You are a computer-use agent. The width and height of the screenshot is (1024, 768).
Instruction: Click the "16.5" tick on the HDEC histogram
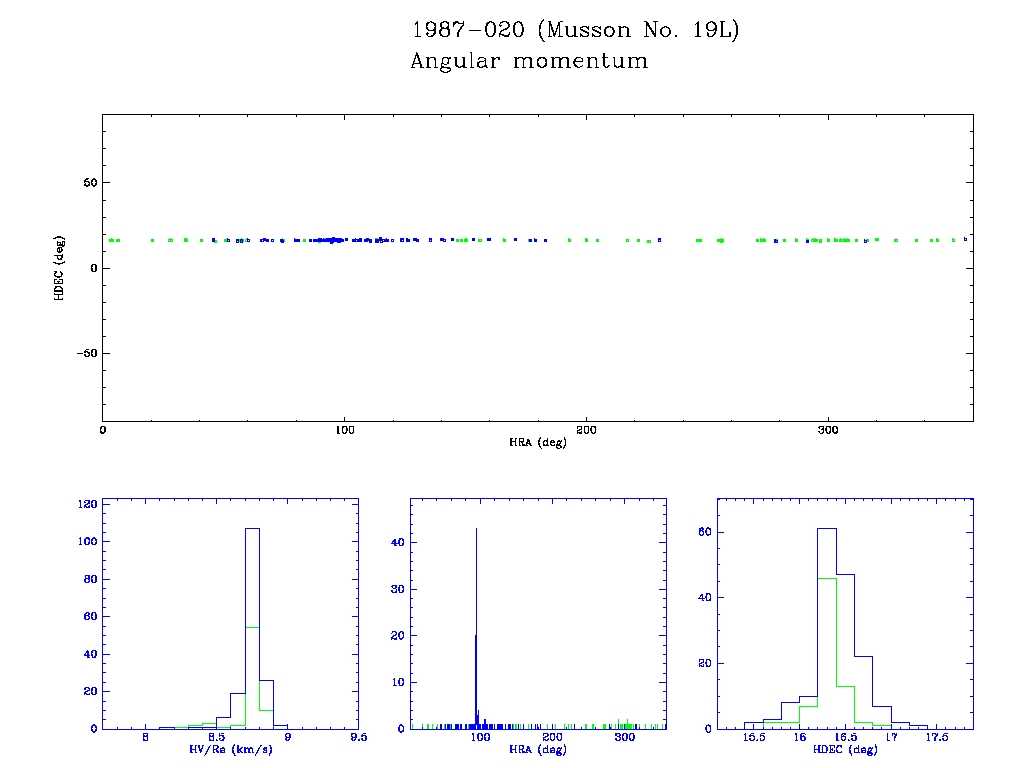[846, 737]
